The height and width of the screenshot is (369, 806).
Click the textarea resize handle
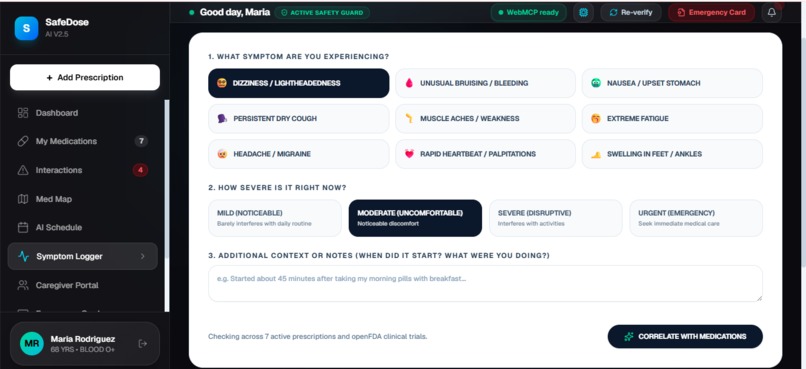tap(759, 298)
